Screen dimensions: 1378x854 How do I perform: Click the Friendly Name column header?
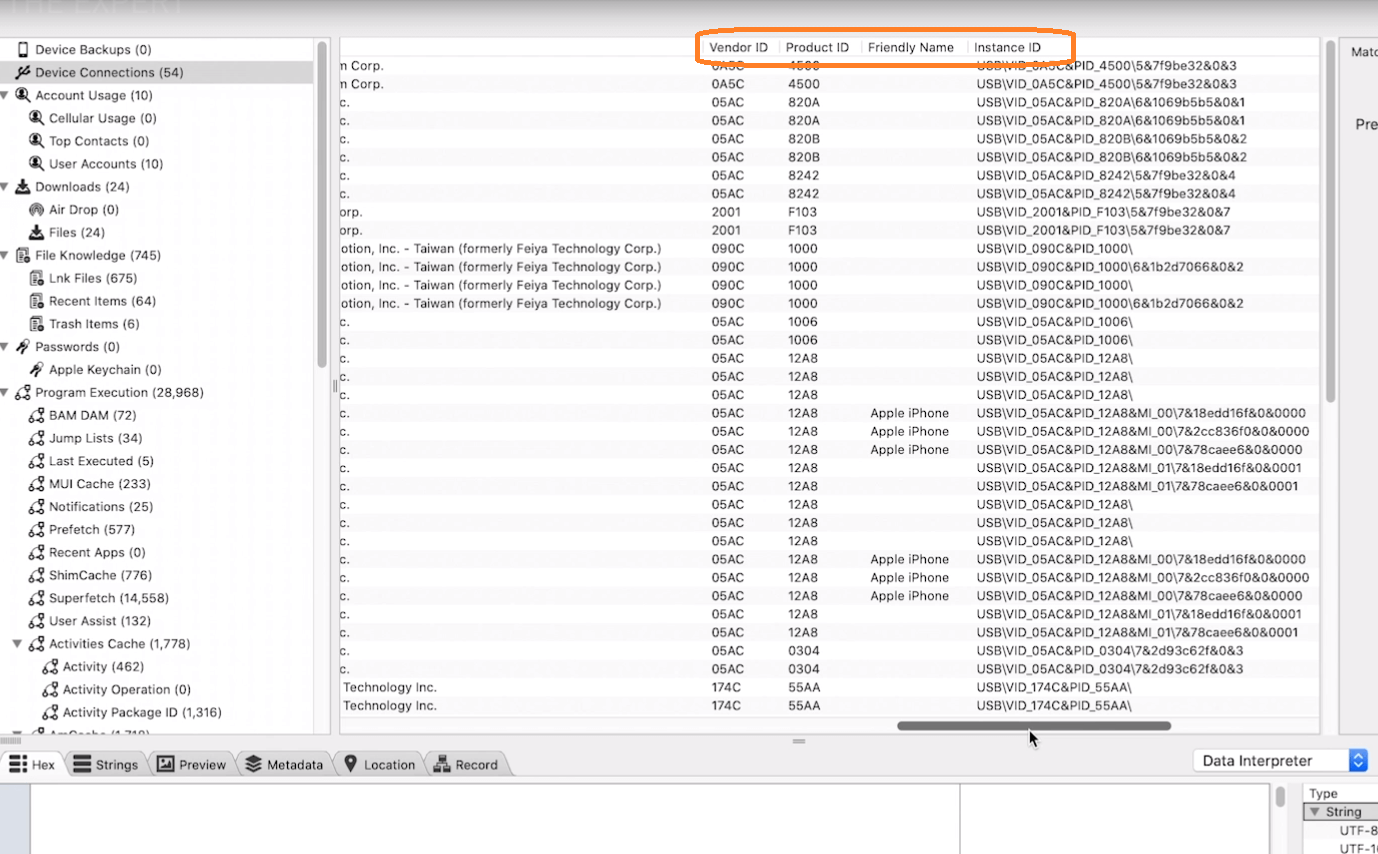pyautogui.click(x=910, y=47)
